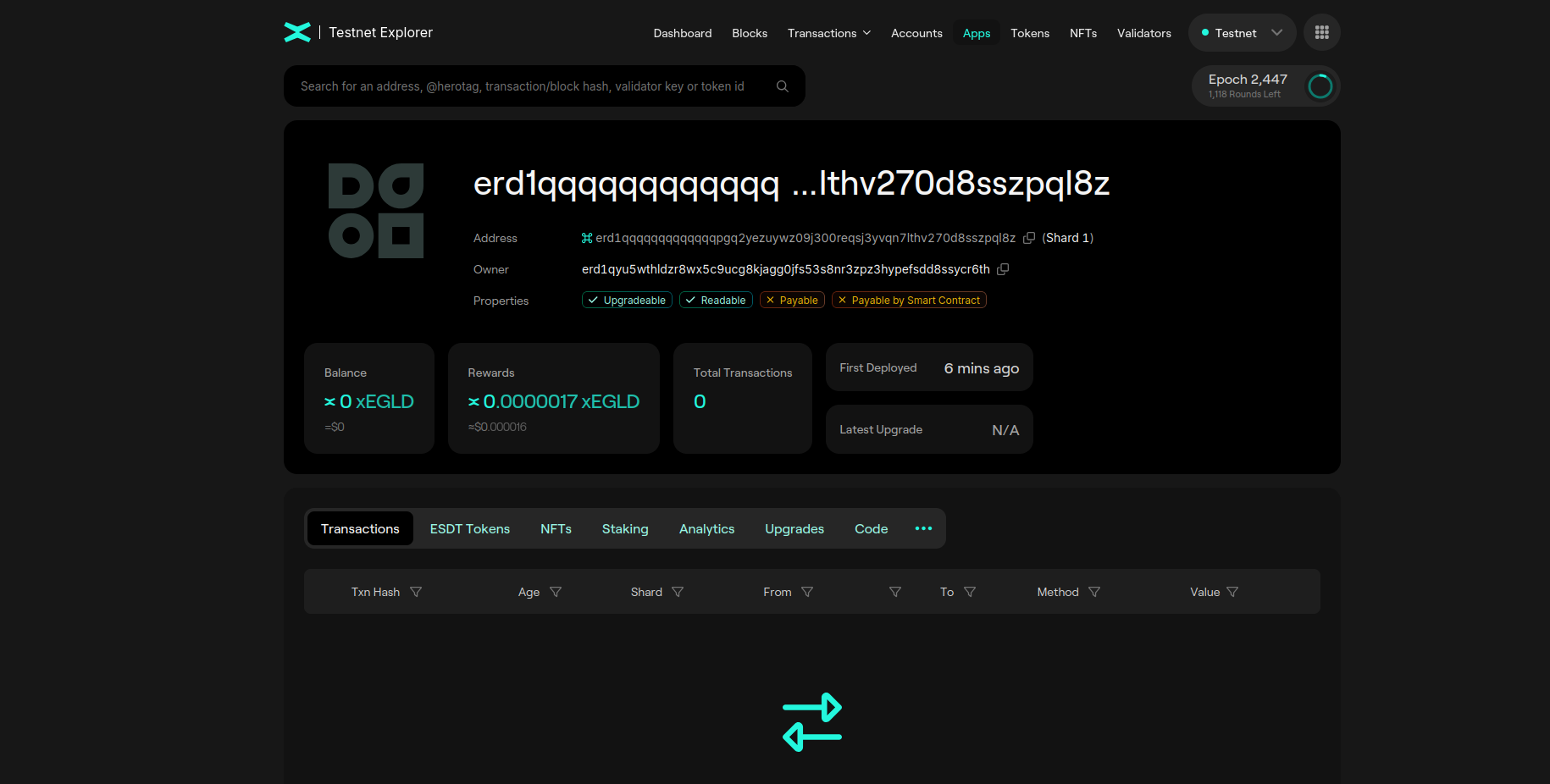Screen dimensions: 1550x784
Task: Copy the owner address with copy icon
Action: point(1003,268)
